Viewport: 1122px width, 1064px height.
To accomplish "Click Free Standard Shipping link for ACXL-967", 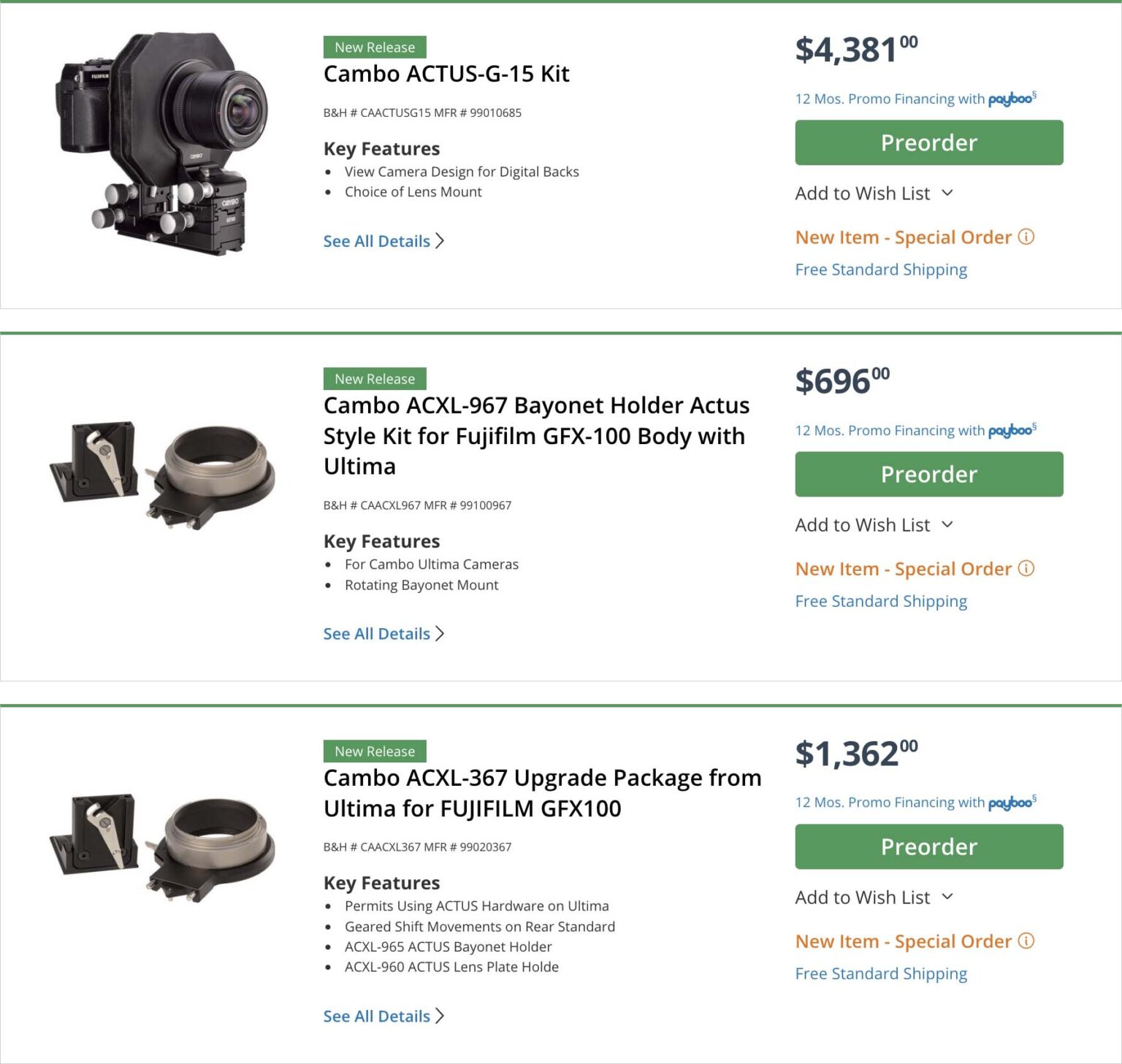I will 881,601.
